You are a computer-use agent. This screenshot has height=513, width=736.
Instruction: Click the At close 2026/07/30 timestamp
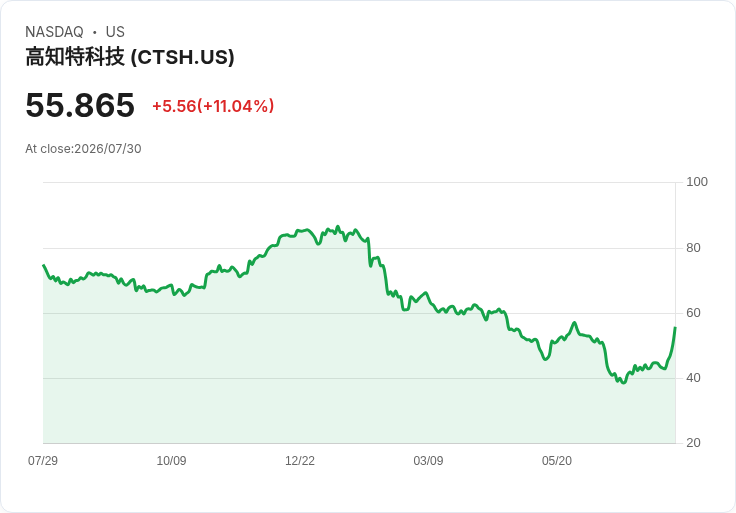(x=83, y=149)
